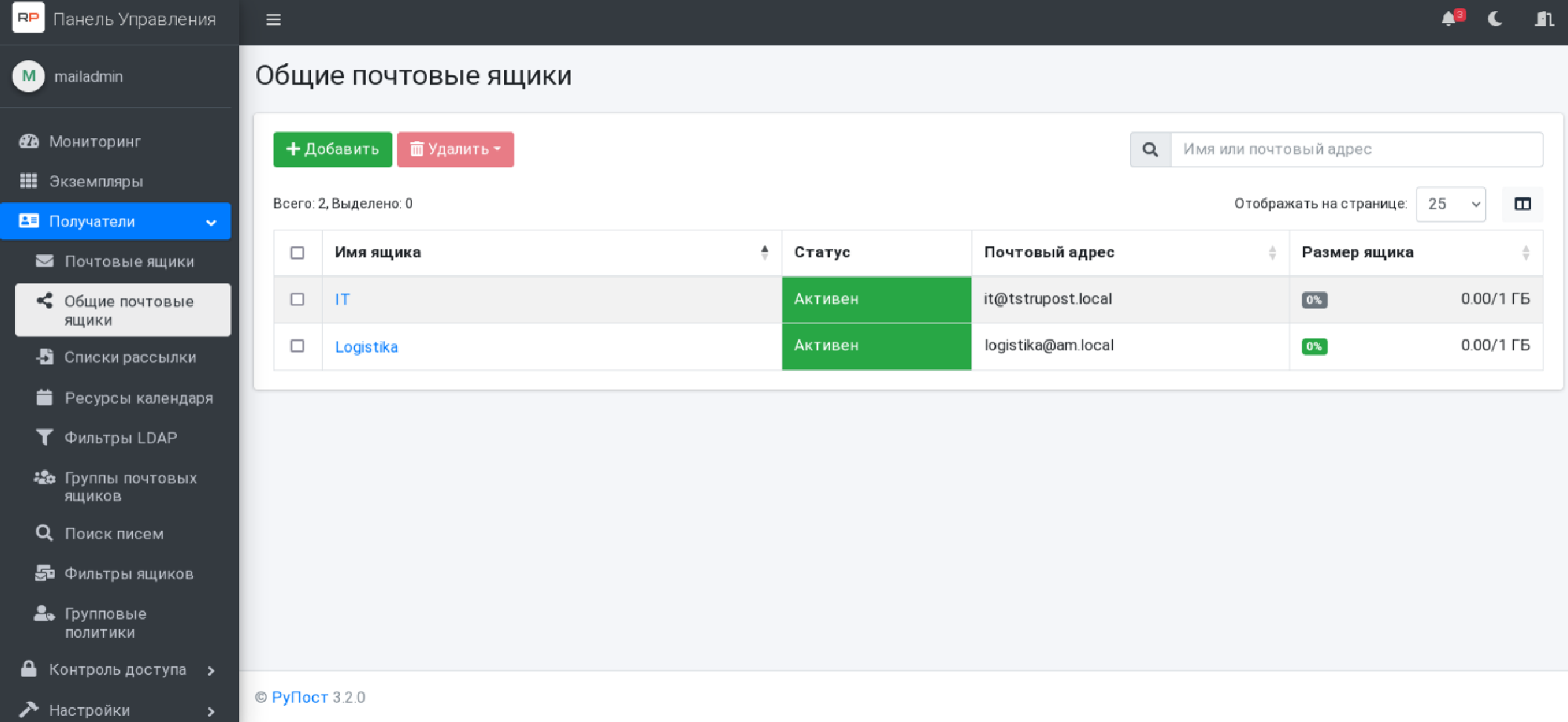Go to Фильтры LDAP section

(121, 438)
